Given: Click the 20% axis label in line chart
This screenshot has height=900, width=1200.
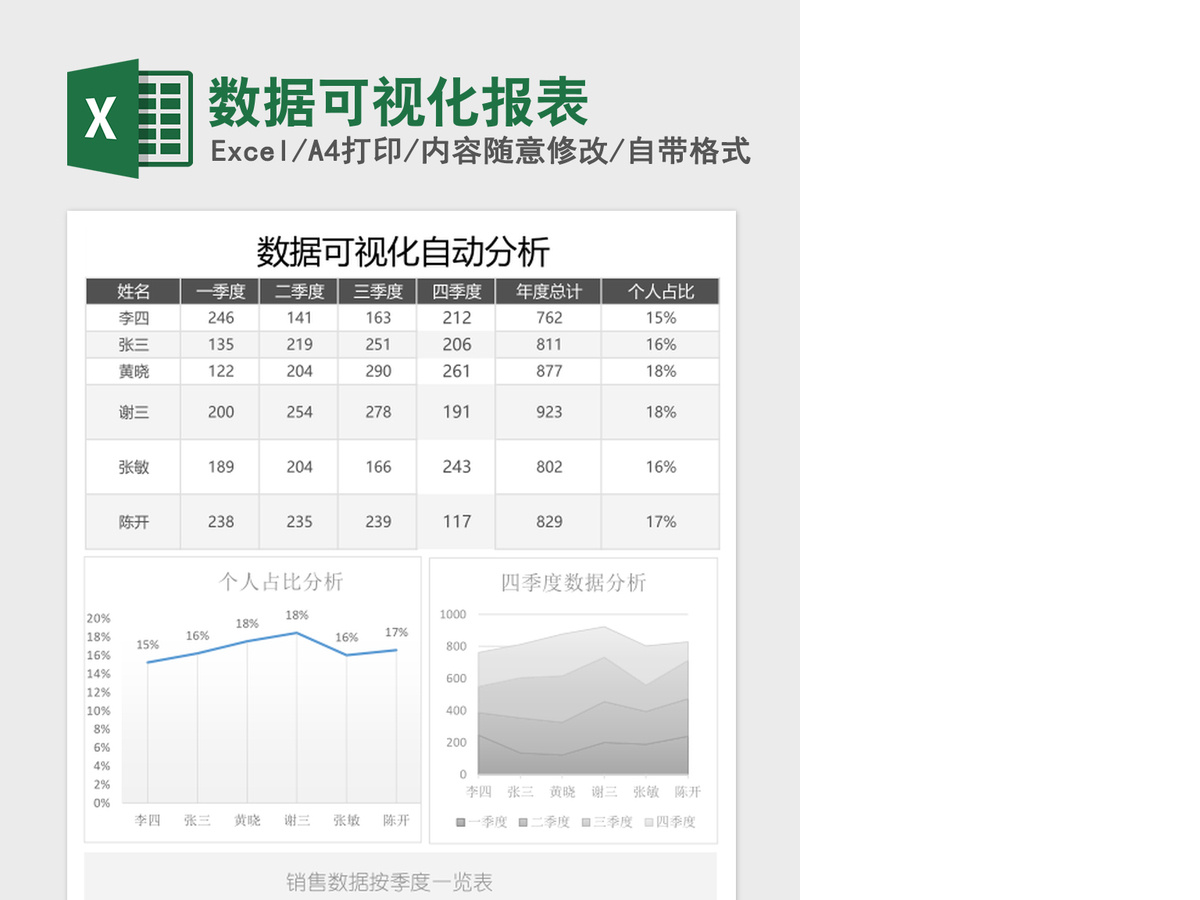Looking at the screenshot, I should [x=100, y=618].
